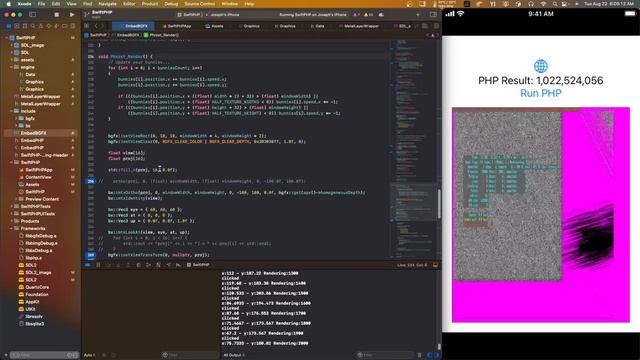Switch to the Data editor tab

[317, 26]
